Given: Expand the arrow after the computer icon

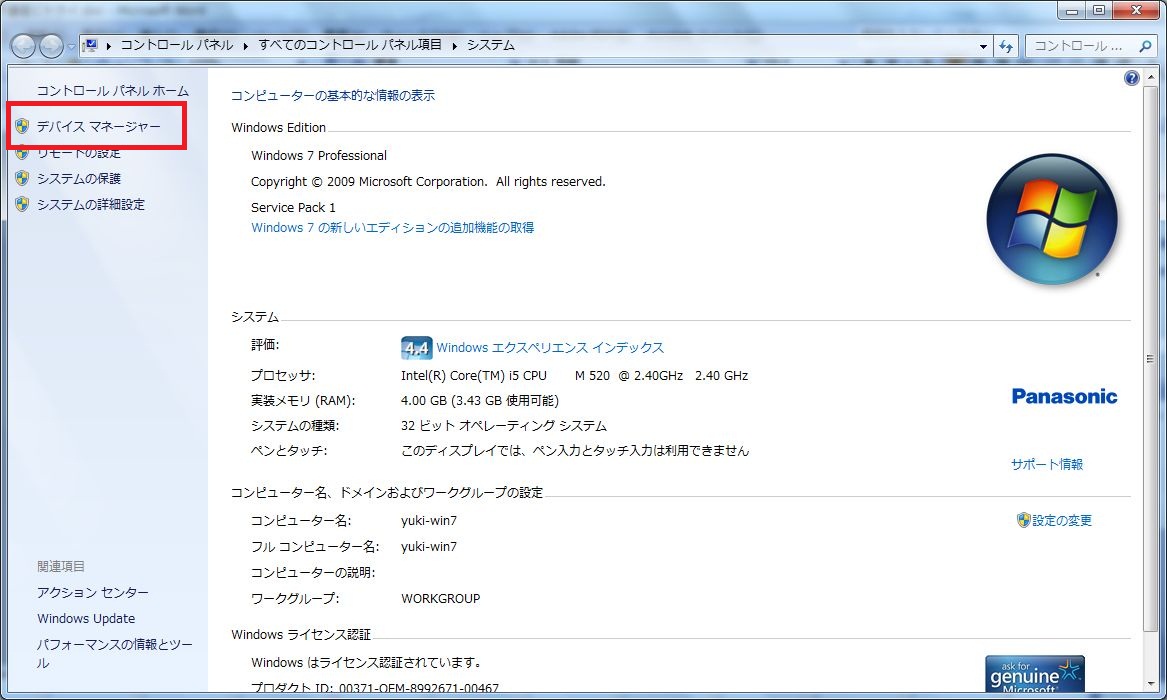Looking at the screenshot, I should pos(109,46).
